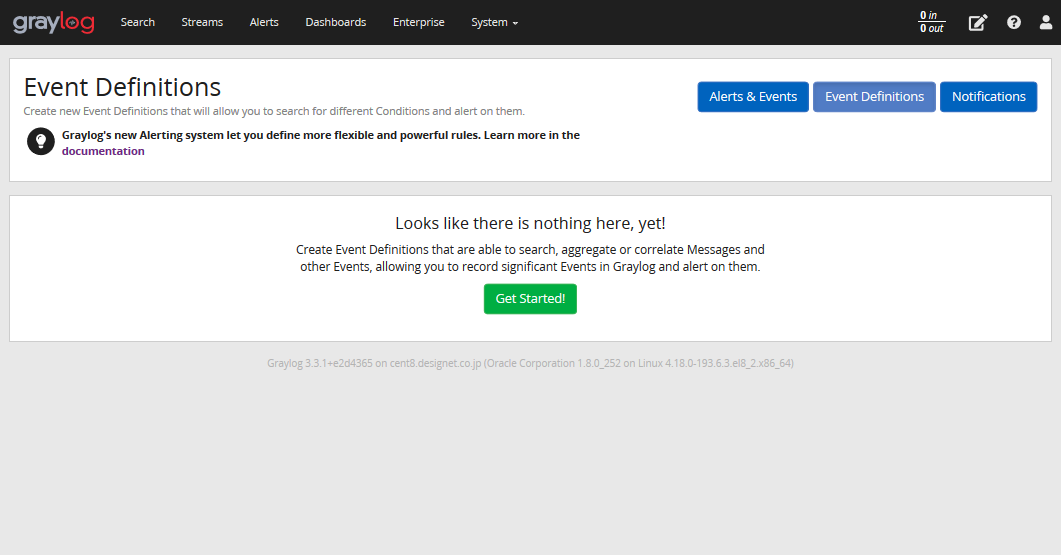Click the lightbulb hint icon
Image resolution: width=1061 pixels, height=555 pixels.
pos(41,141)
